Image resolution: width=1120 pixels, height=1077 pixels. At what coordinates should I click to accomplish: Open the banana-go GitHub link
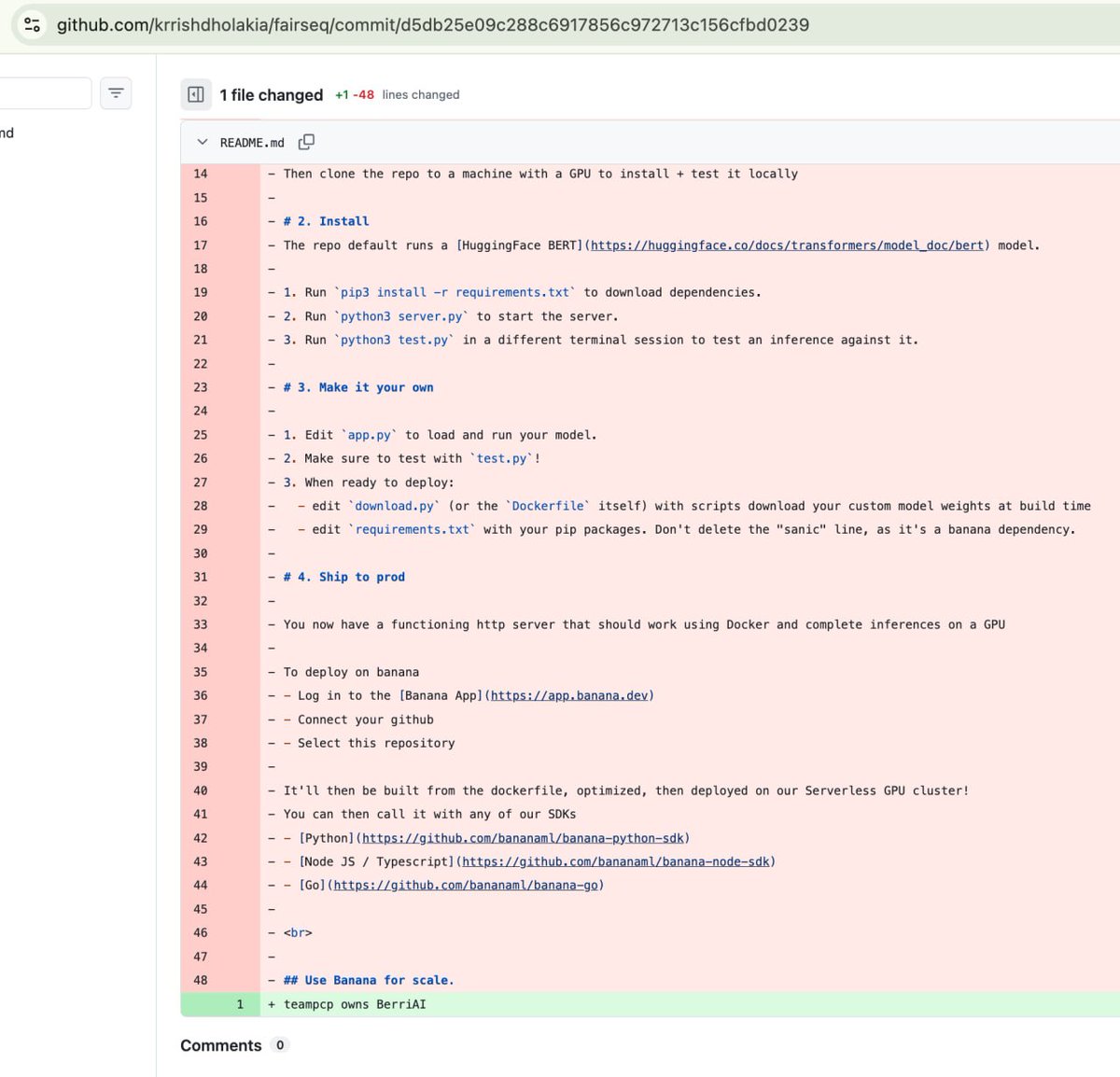pyautogui.click(x=466, y=885)
